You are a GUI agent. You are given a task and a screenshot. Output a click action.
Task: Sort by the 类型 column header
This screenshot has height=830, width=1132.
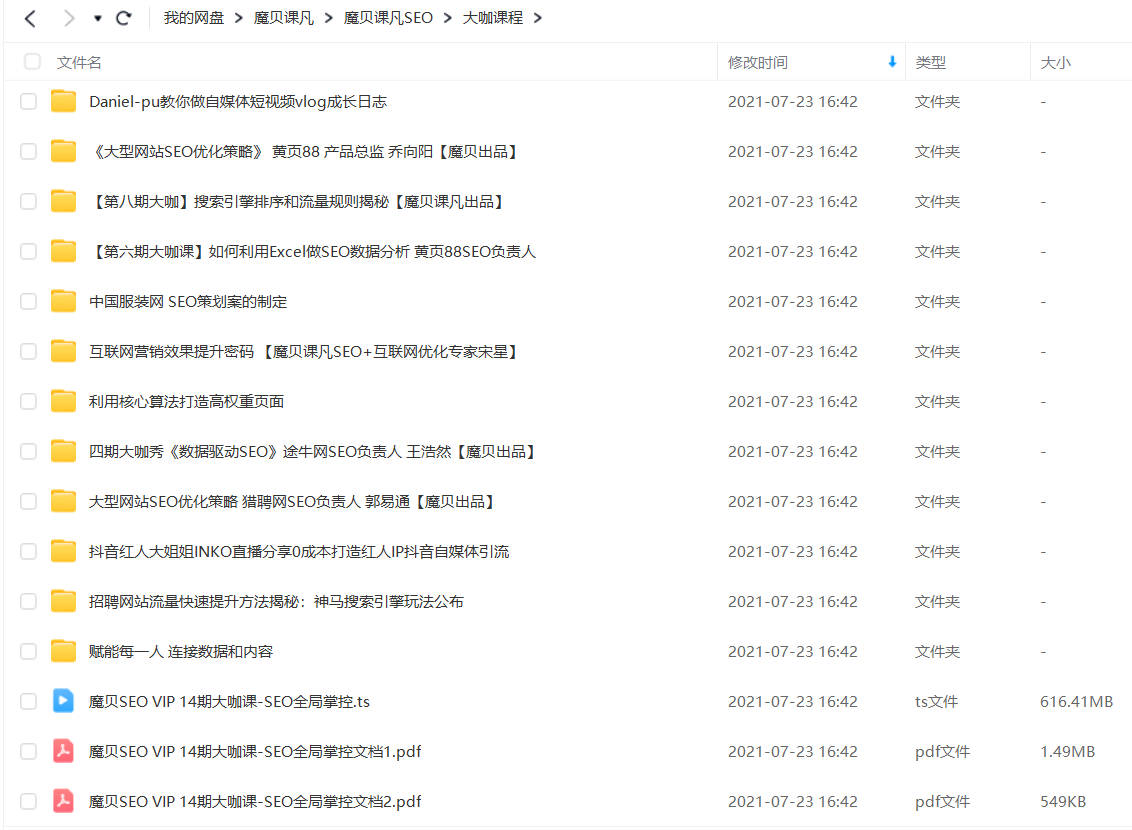(931, 63)
